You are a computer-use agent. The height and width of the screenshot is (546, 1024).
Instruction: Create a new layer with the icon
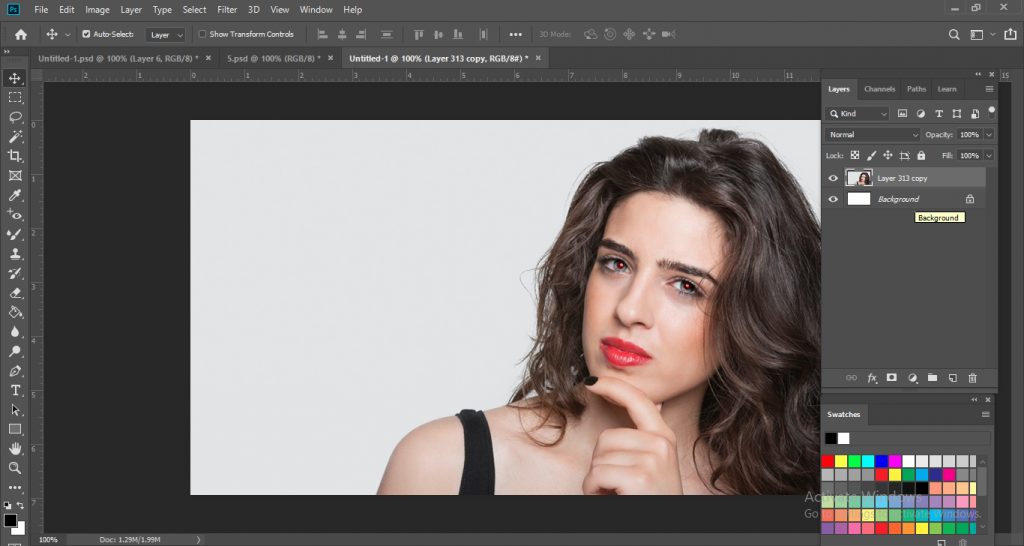953,378
